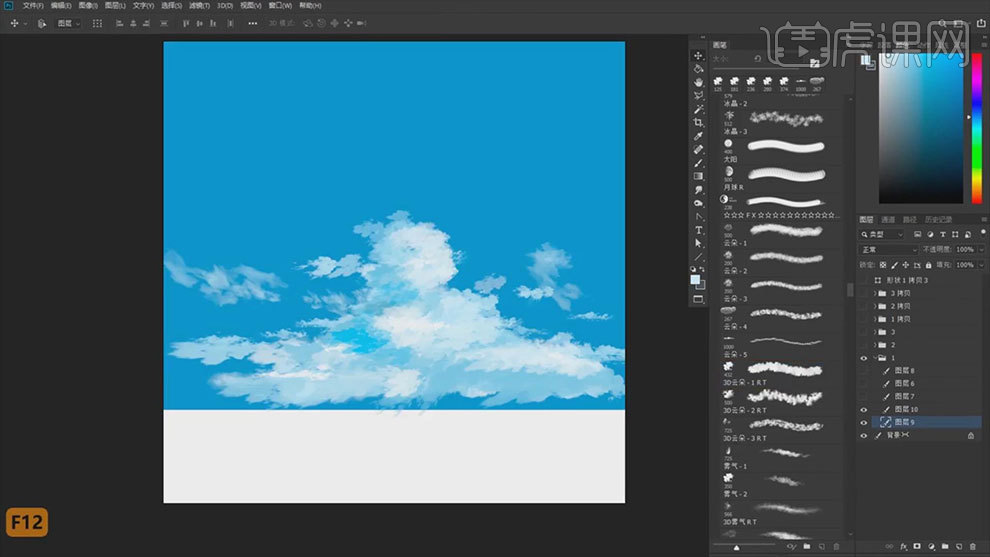Screen dimensions: 990x557
Task: Open the fill 100% dropdown arrow
Action: (x=981, y=265)
